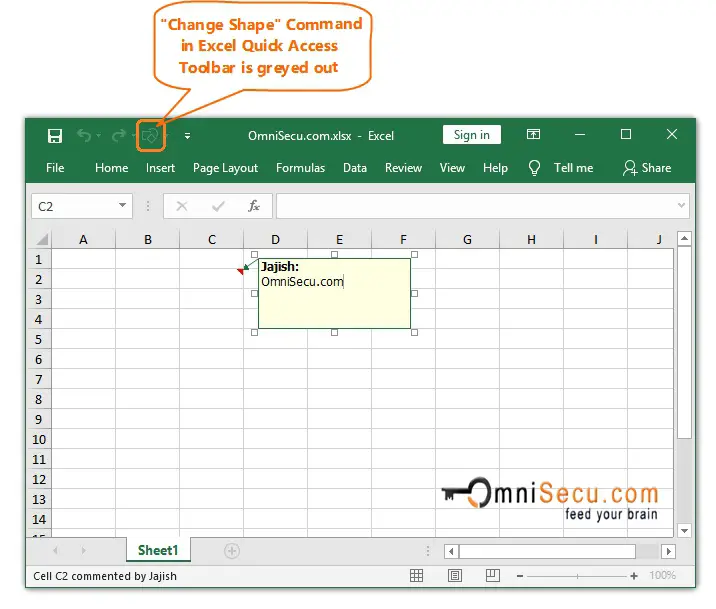Minimize the Excel window
Viewport: 716px width, 609px height.
tap(580, 135)
